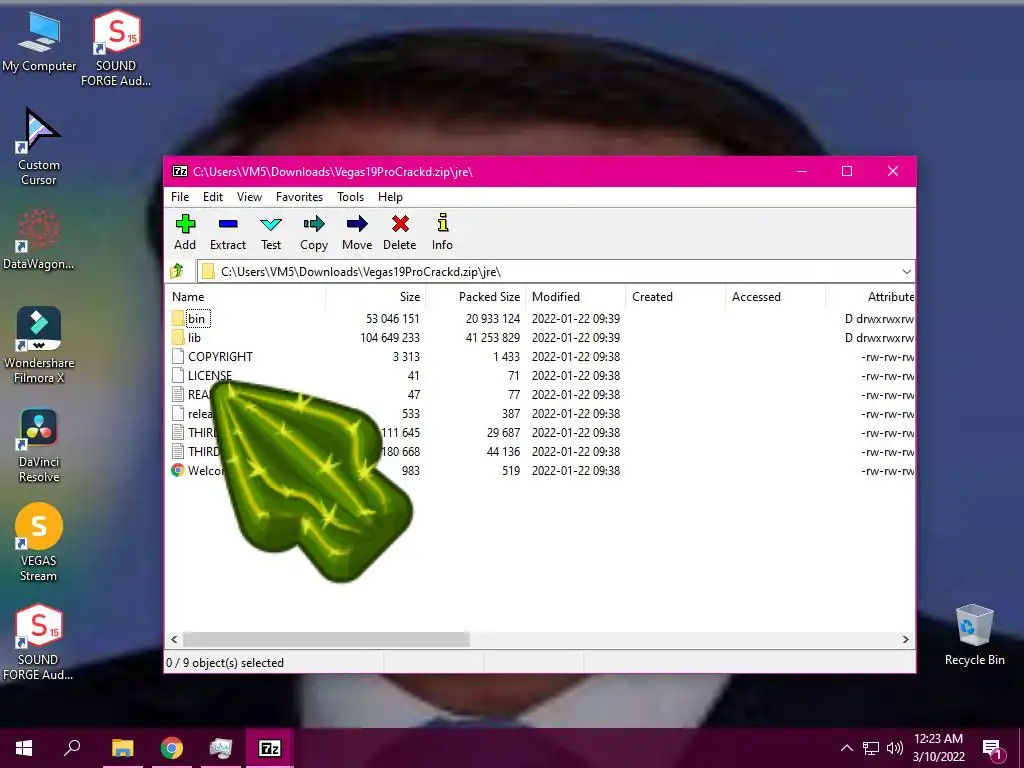Click the 29 687 packed size cell

(504, 432)
